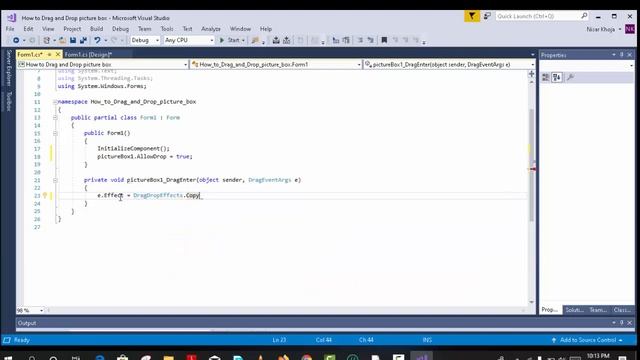Image resolution: width=640 pixels, height=360 pixels.
Task: Switch to Team Explorer bottom tab
Action: (x=598, y=310)
